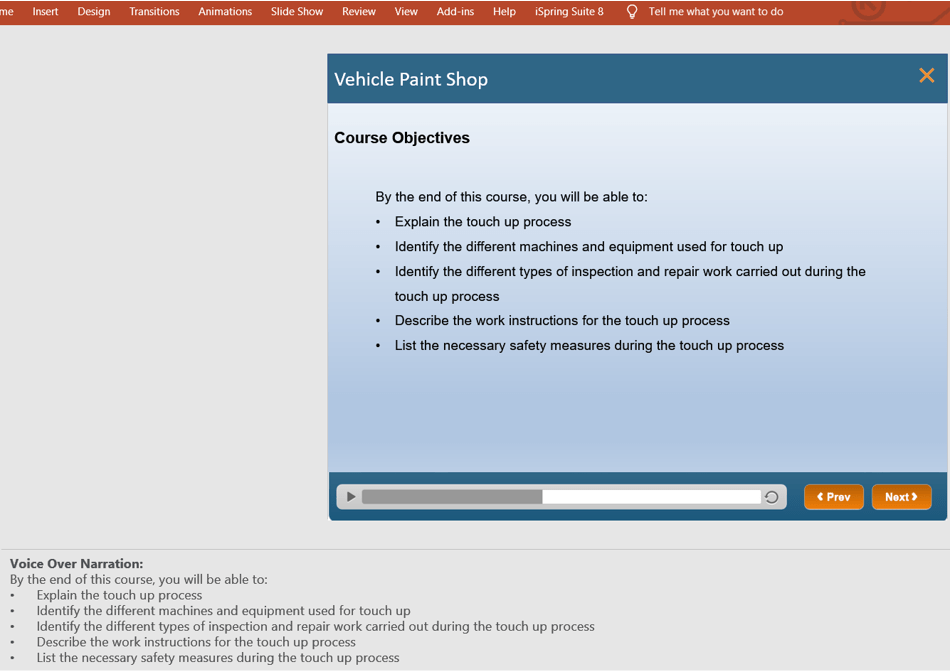
Task: Open the Insert ribbon tab
Action: (x=45, y=12)
